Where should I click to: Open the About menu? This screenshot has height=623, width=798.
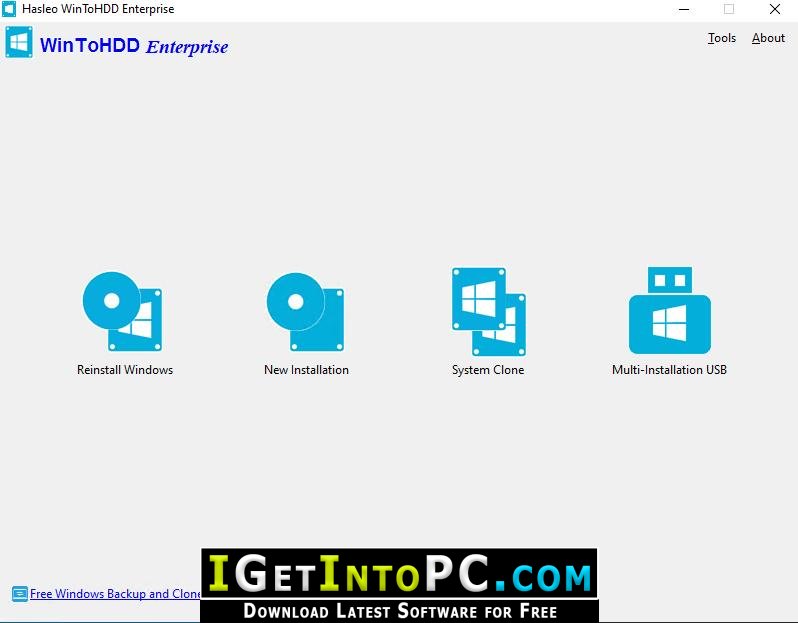click(768, 38)
